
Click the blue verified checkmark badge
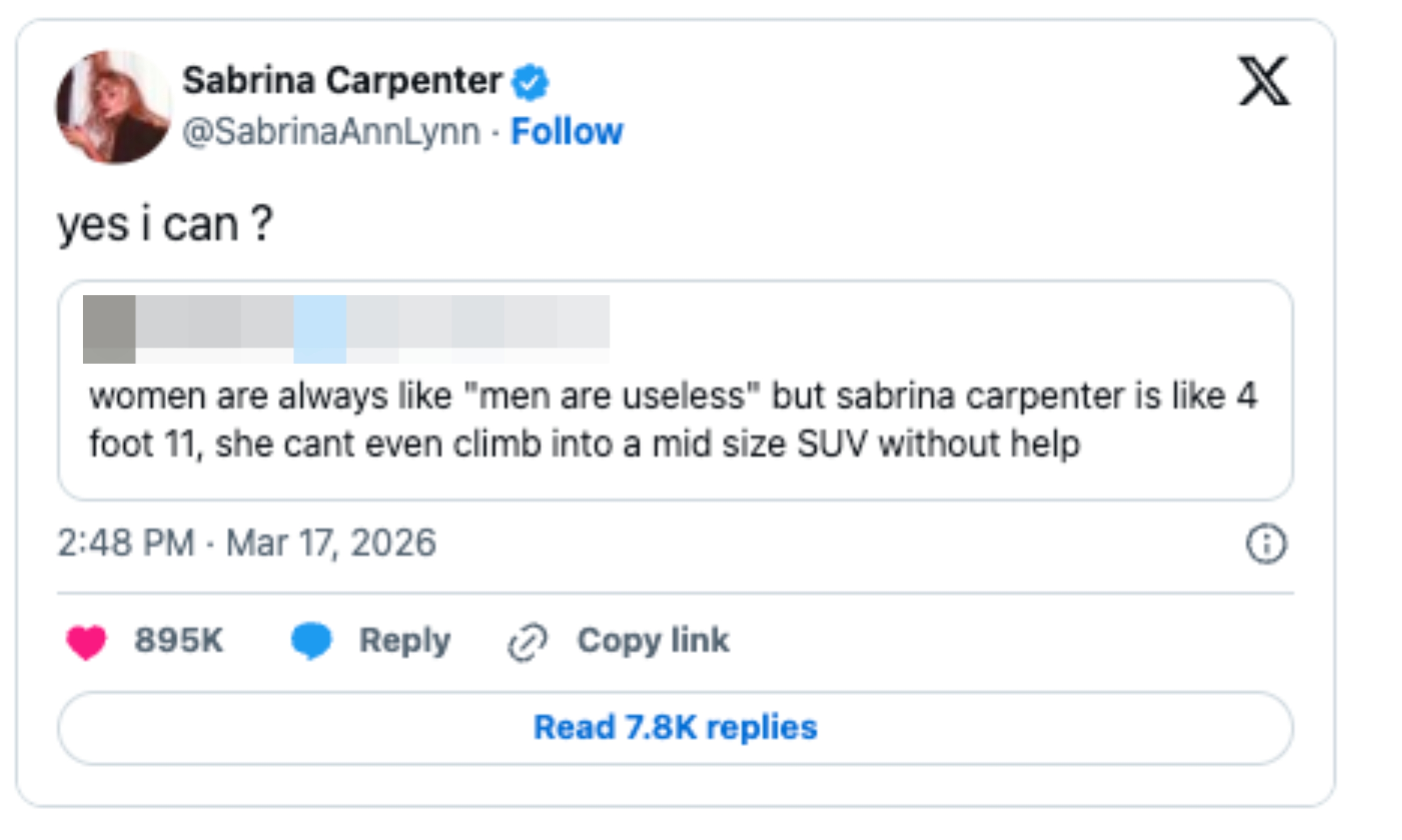(x=529, y=81)
